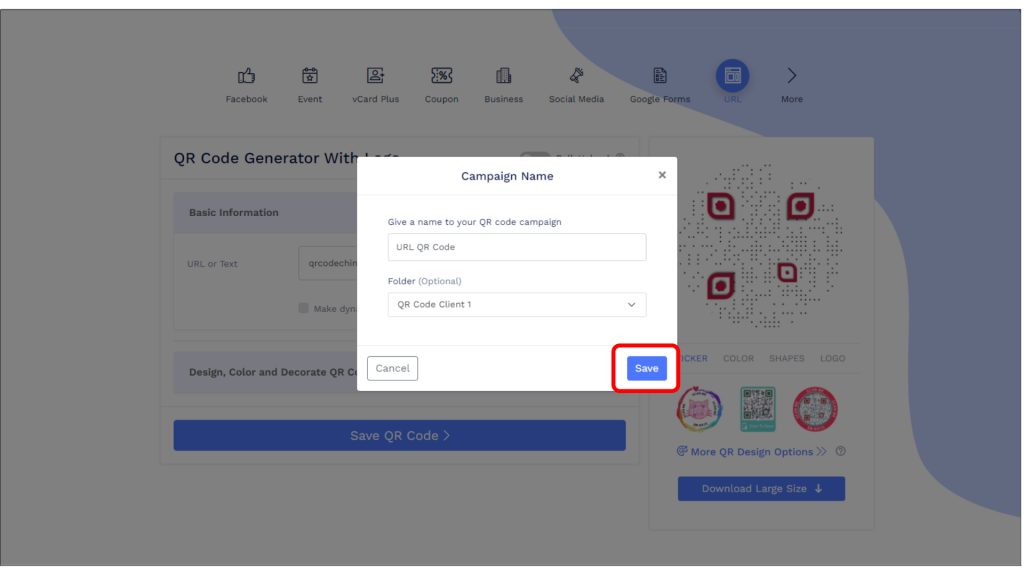Switch to the SHAPES tab
This screenshot has height=576, width=1024.
786,359
